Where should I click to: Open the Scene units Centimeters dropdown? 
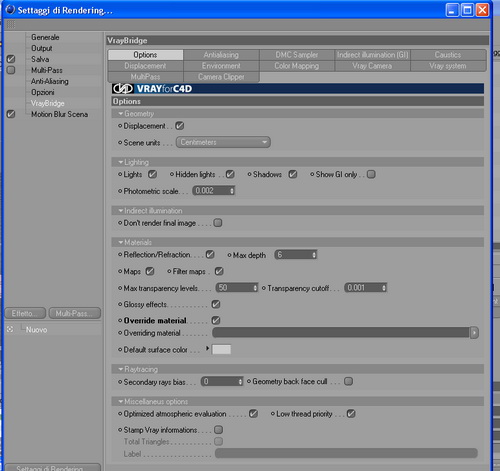point(223,142)
